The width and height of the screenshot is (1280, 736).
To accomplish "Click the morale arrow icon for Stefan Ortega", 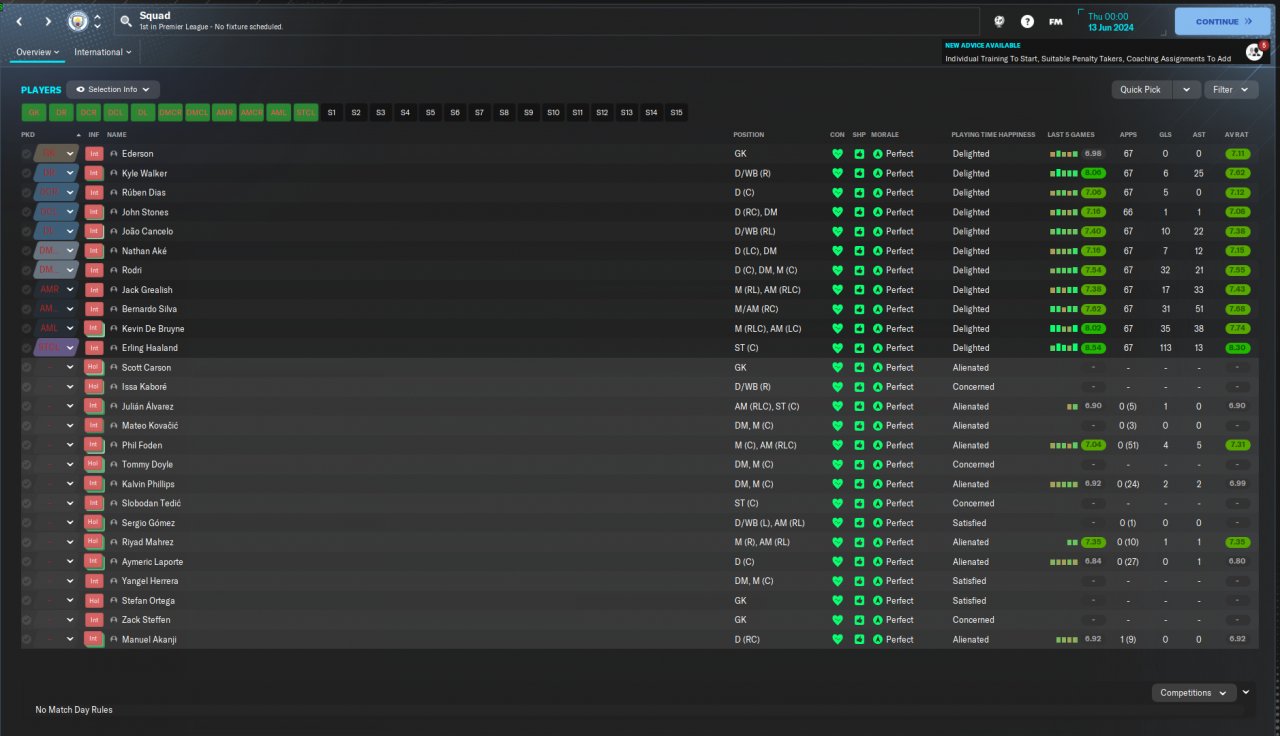I will pos(878,601).
